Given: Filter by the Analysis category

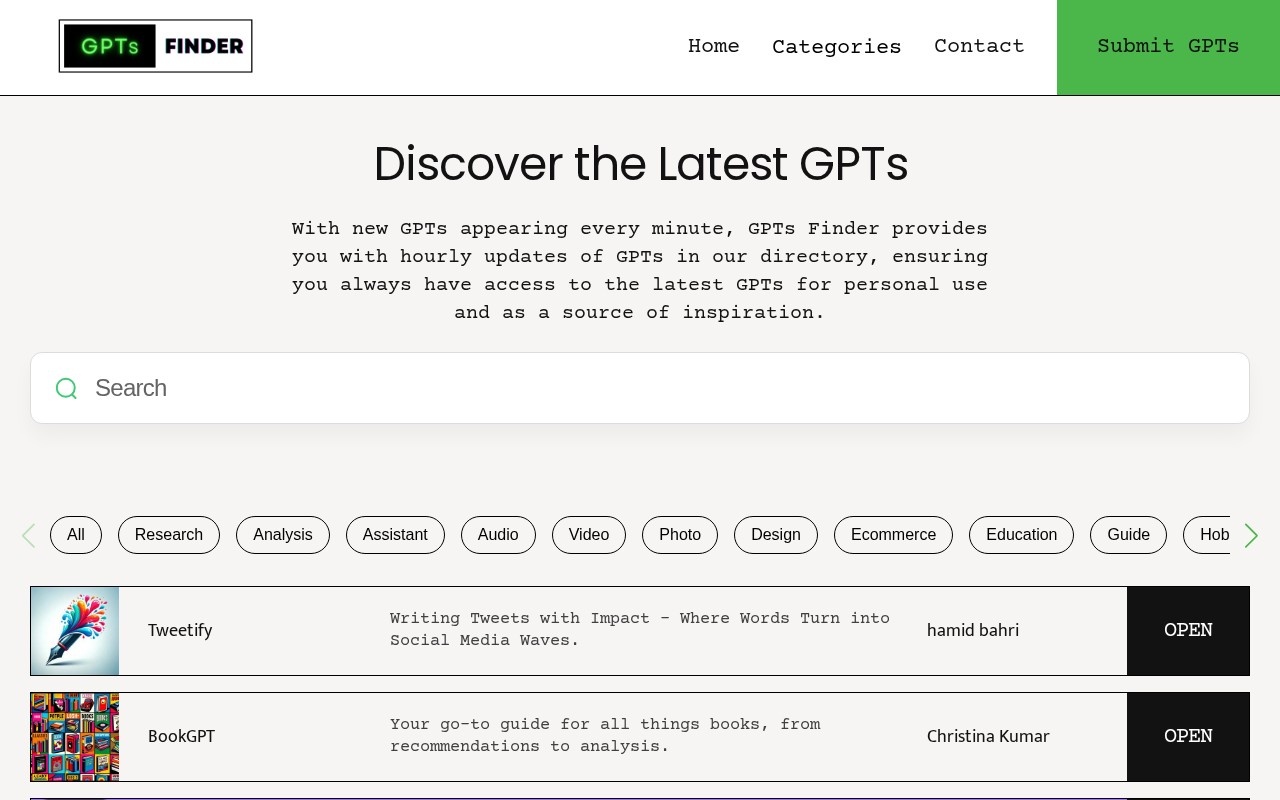Looking at the screenshot, I should pyautogui.click(x=283, y=535).
